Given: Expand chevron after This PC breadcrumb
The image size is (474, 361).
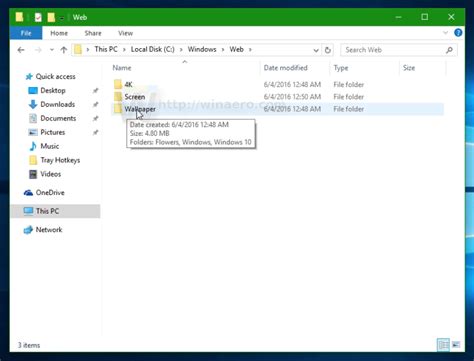Looking at the screenshot, I should point(124,50).
